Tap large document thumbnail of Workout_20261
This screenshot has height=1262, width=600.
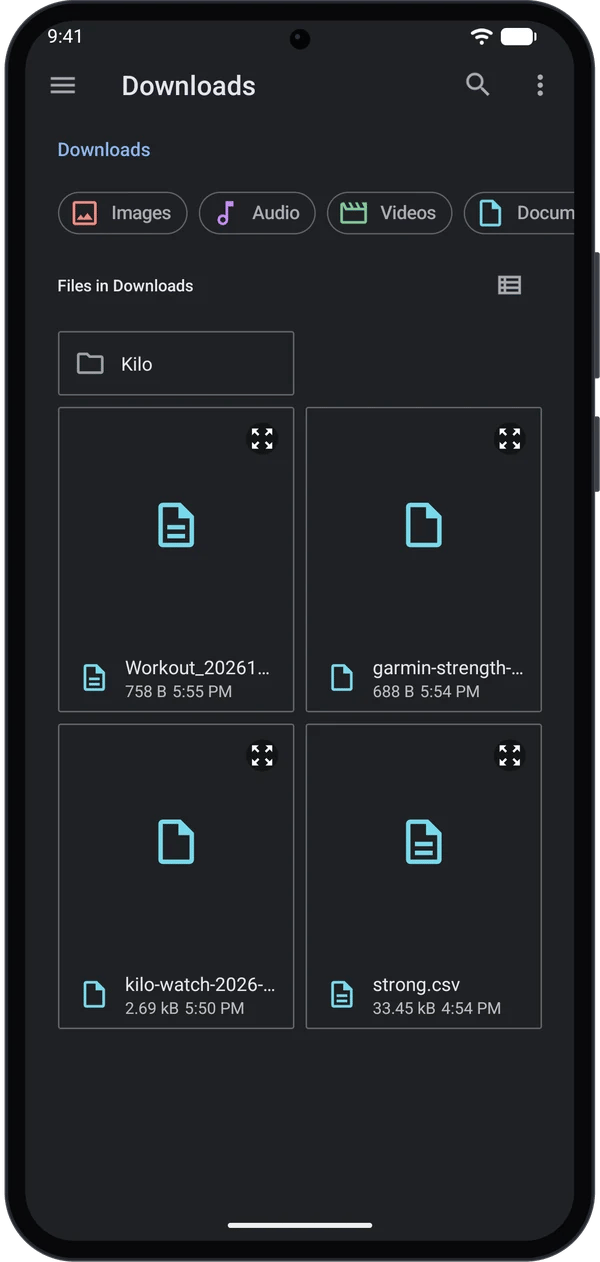(176, 525)
